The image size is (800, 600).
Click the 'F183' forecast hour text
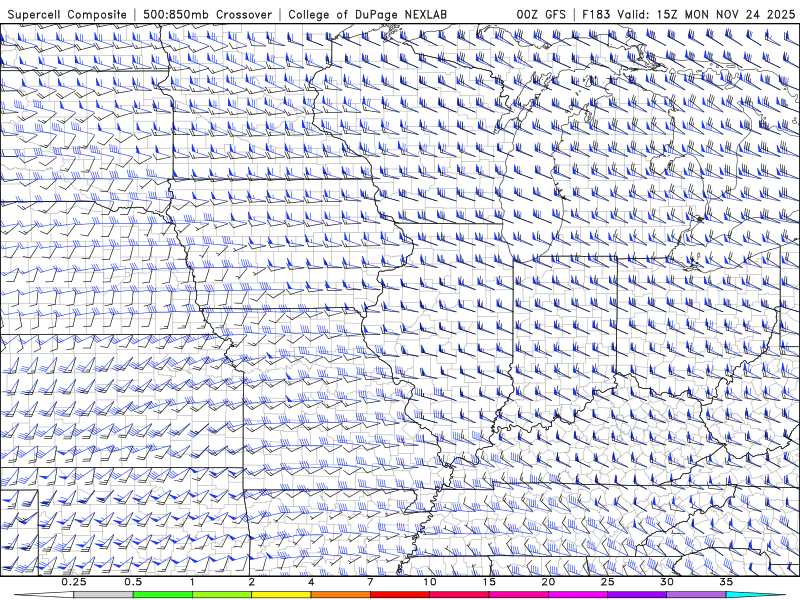point(597,14)
